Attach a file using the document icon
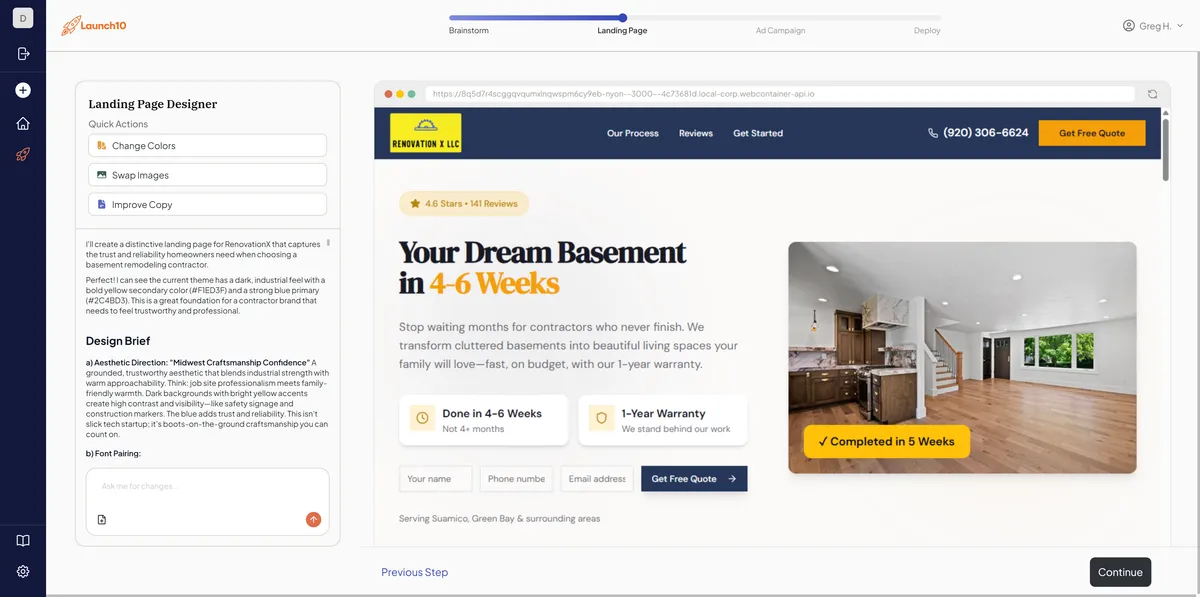 [x=101, y=518]
